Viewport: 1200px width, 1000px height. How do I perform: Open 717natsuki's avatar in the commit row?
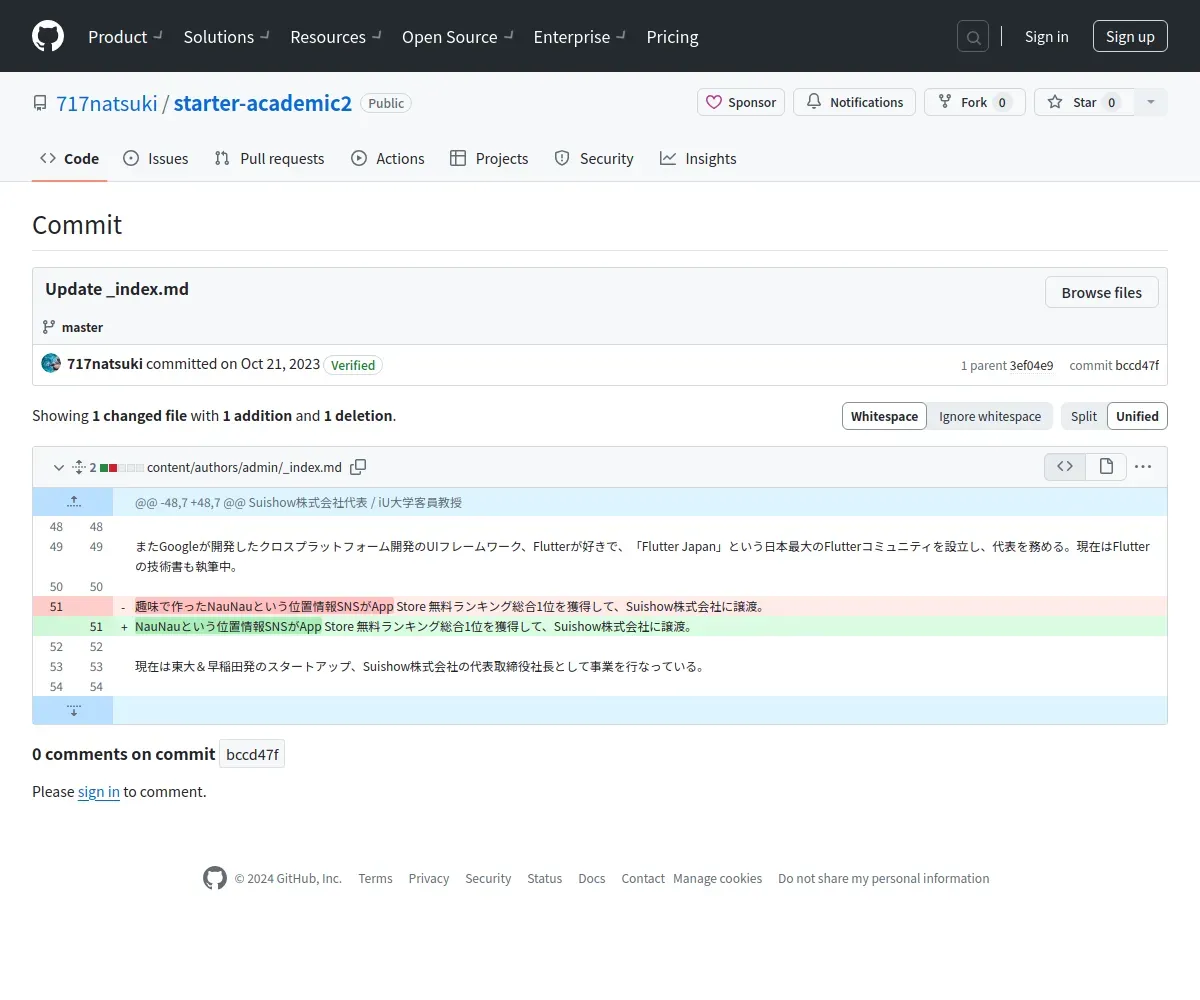tap(51, 363)
